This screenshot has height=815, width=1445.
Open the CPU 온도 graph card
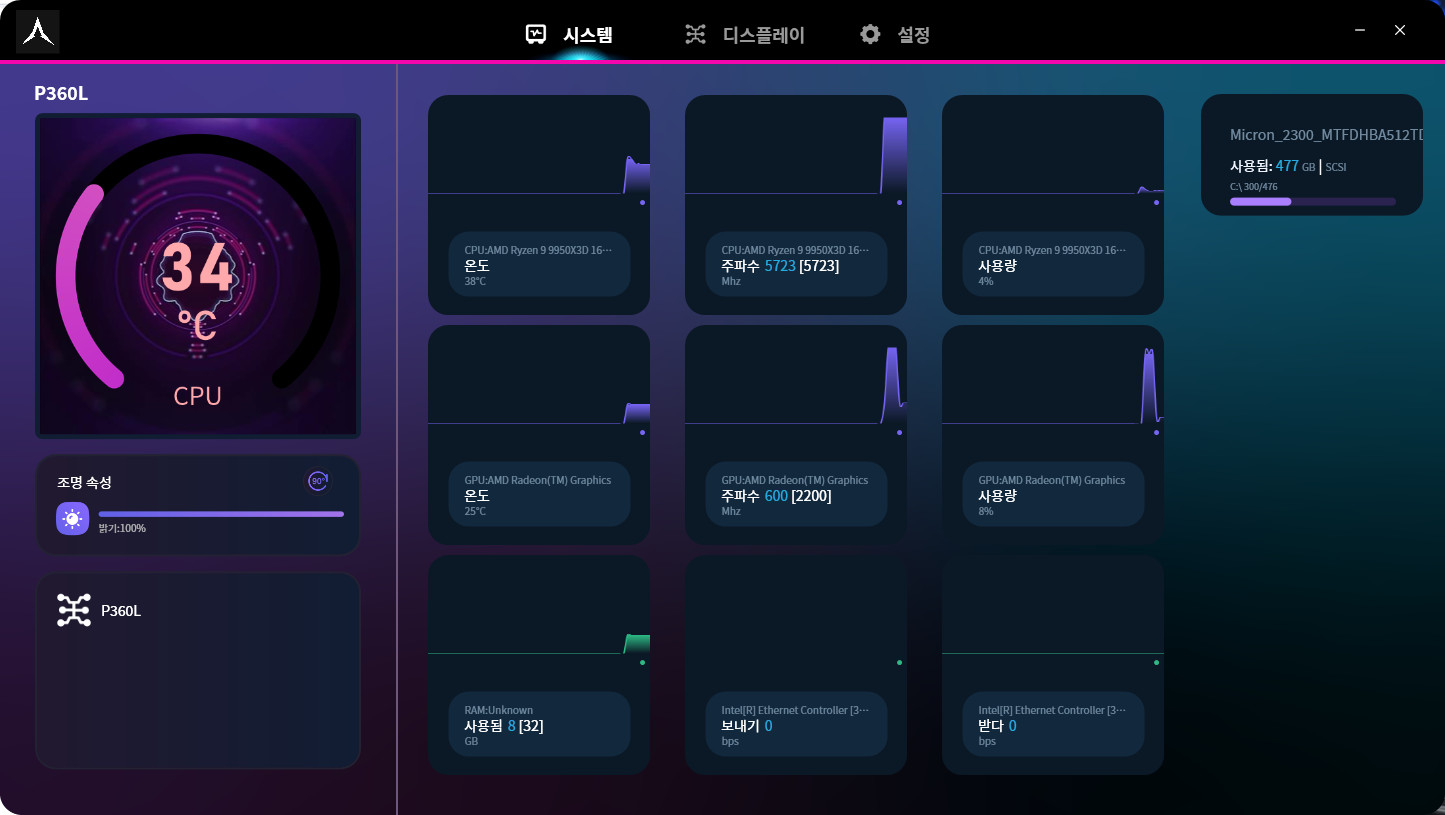(x=539, y=205)
